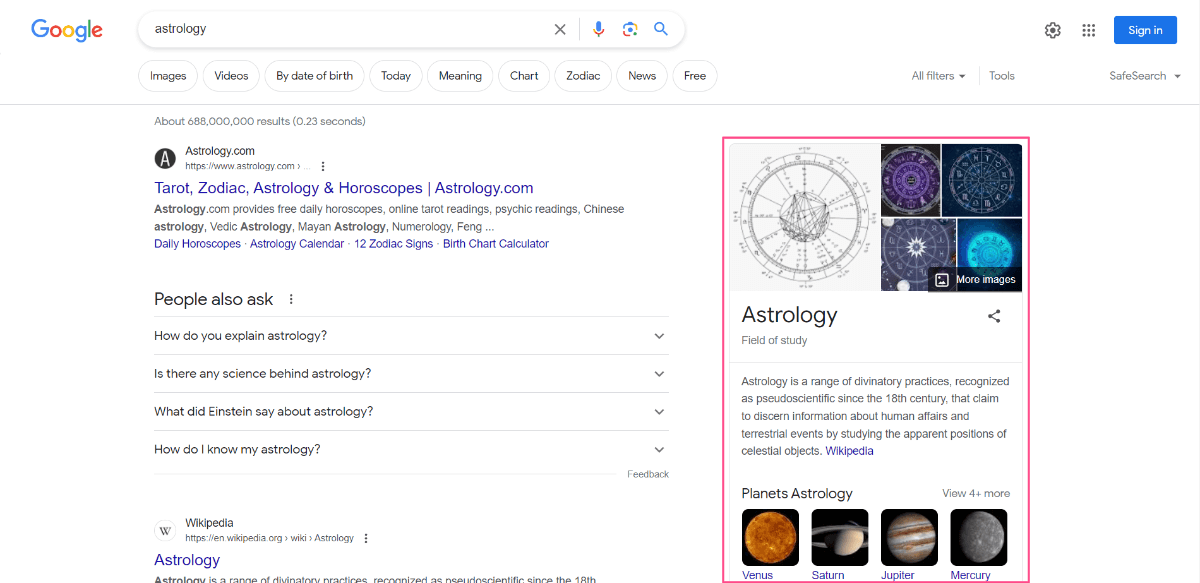The width and height of the screenshot is (1200, 583).
Task: Click the Sign in button
Action: (x=1145, y=30)
